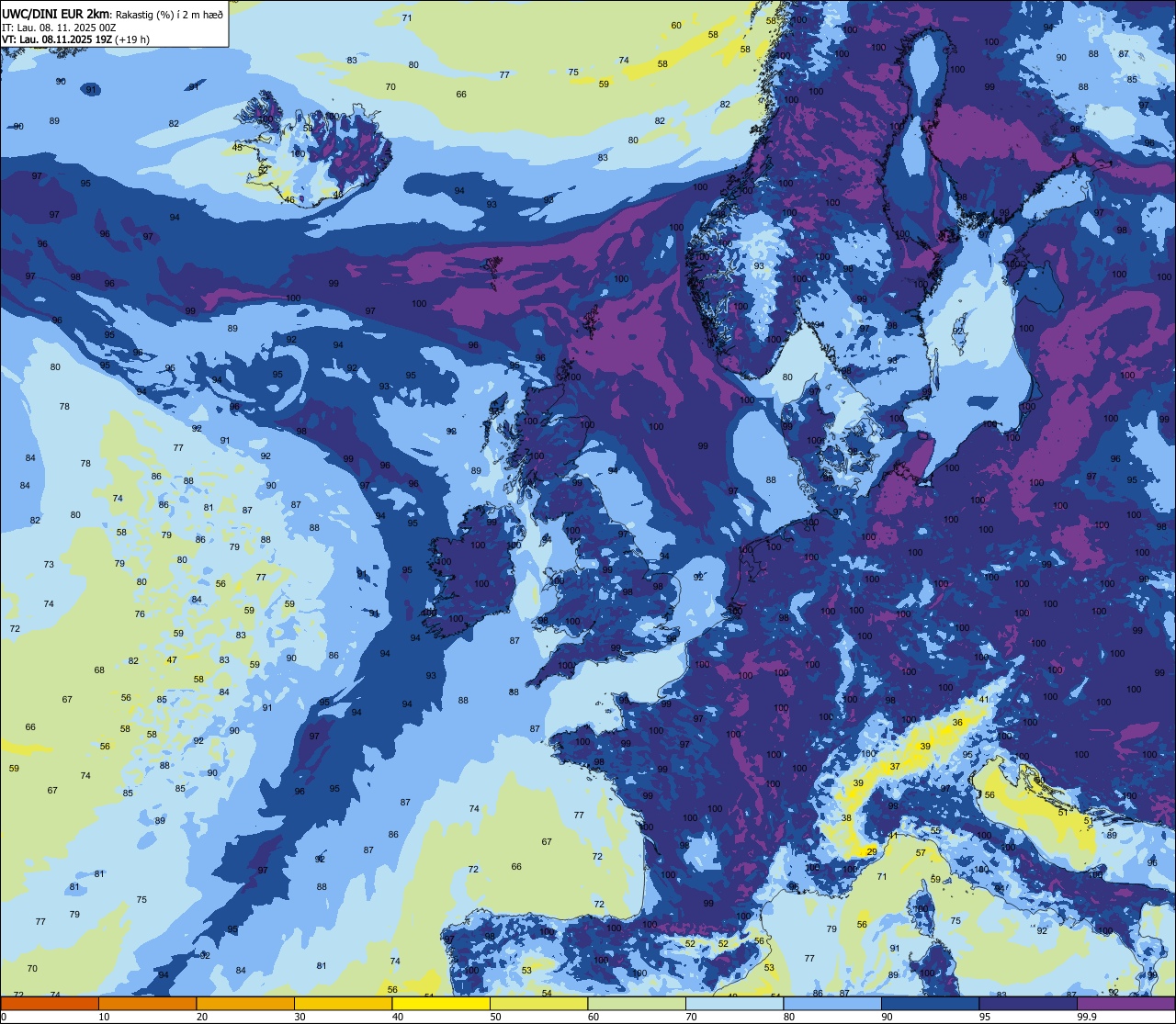Click the legend tick label "60"

(x=594, y=1017)
